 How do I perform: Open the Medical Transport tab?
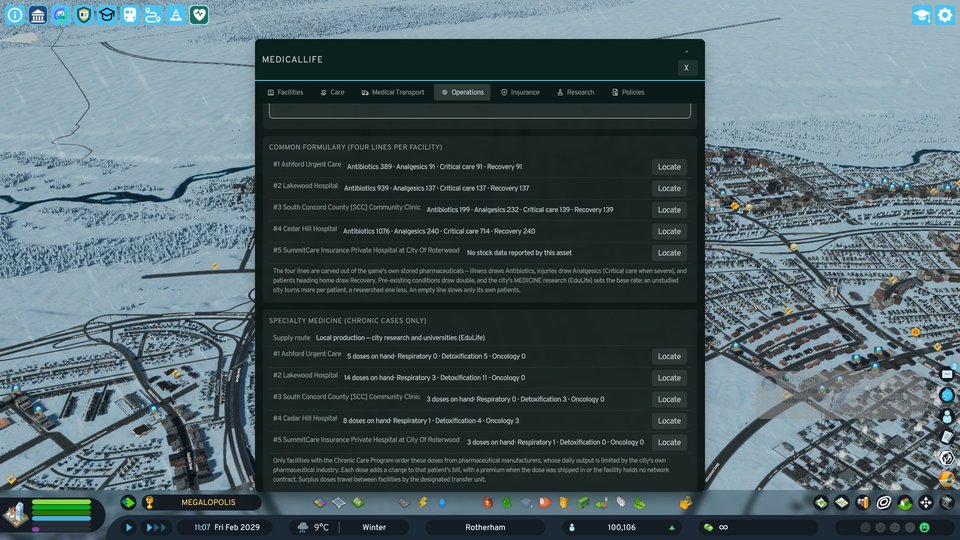coord(392,92)
